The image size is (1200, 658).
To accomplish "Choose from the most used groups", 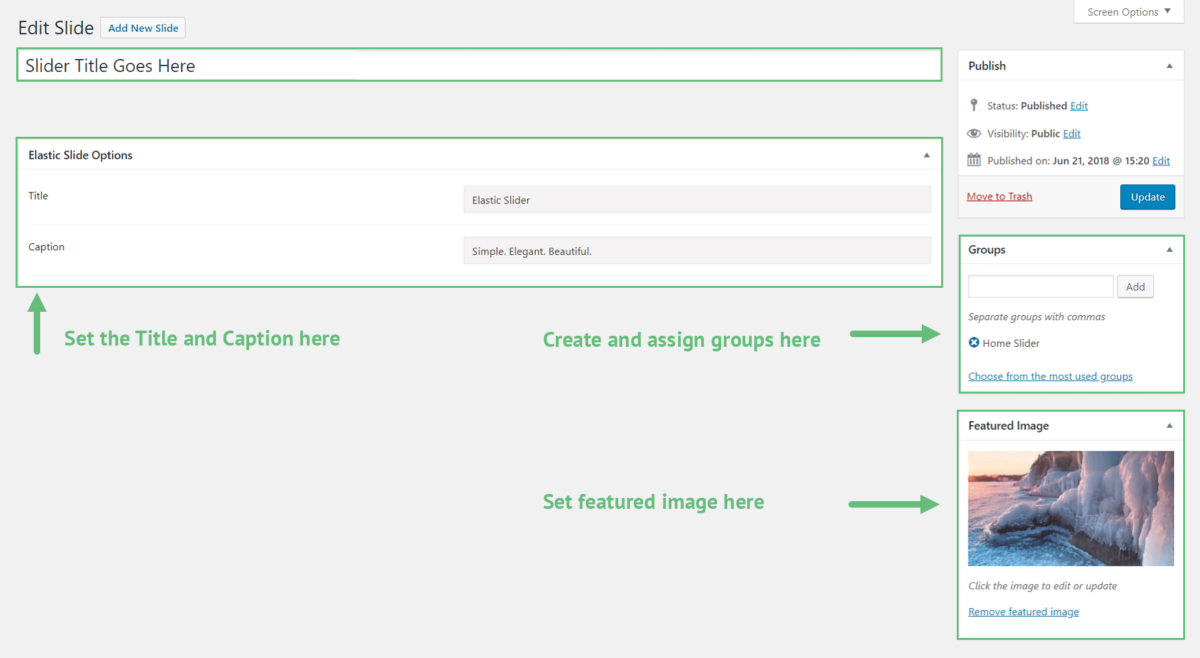I will pos(1050,375).
